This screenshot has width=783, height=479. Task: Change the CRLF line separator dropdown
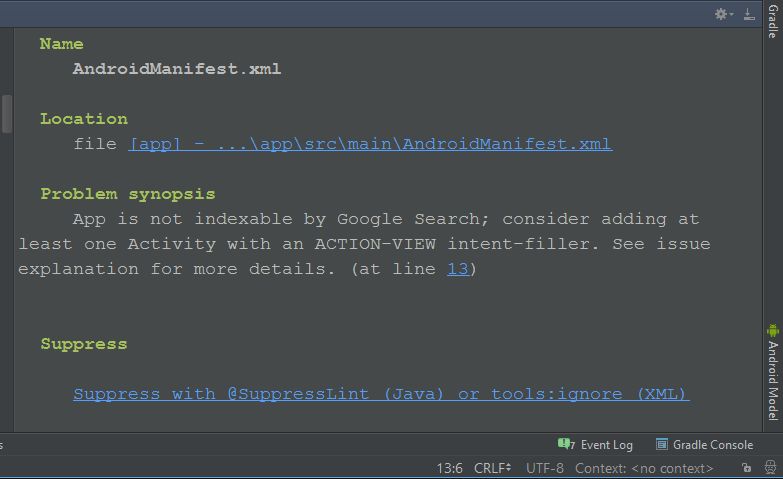click(492, 468)
